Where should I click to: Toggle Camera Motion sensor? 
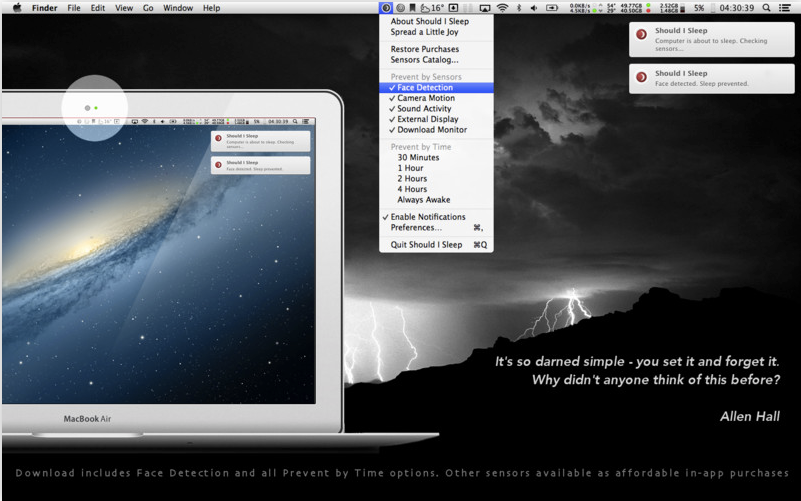pyautogui.click(x=436, y=98)
